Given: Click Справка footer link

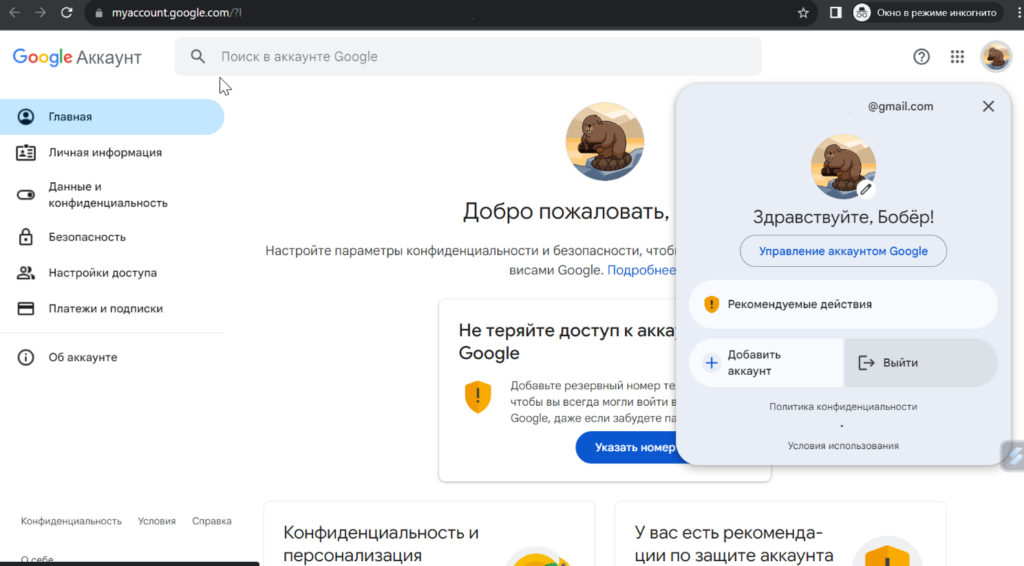Looking at the screenshot, I should [x=212, y=521].
